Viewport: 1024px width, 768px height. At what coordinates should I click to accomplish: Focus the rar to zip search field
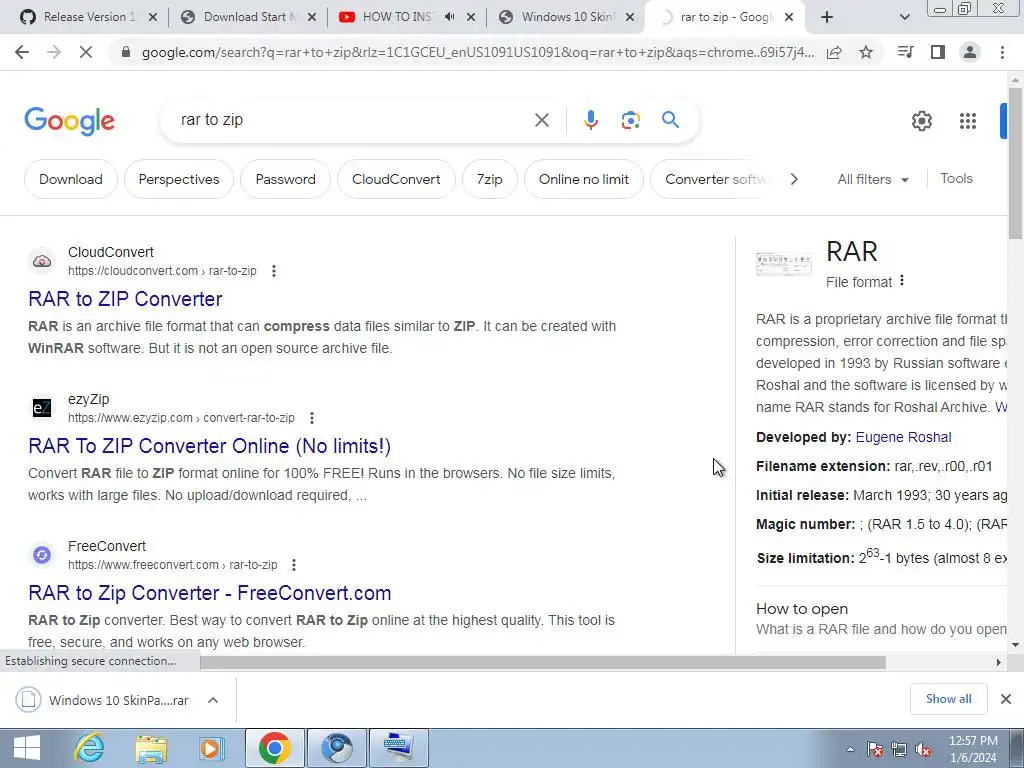point(353,120)
